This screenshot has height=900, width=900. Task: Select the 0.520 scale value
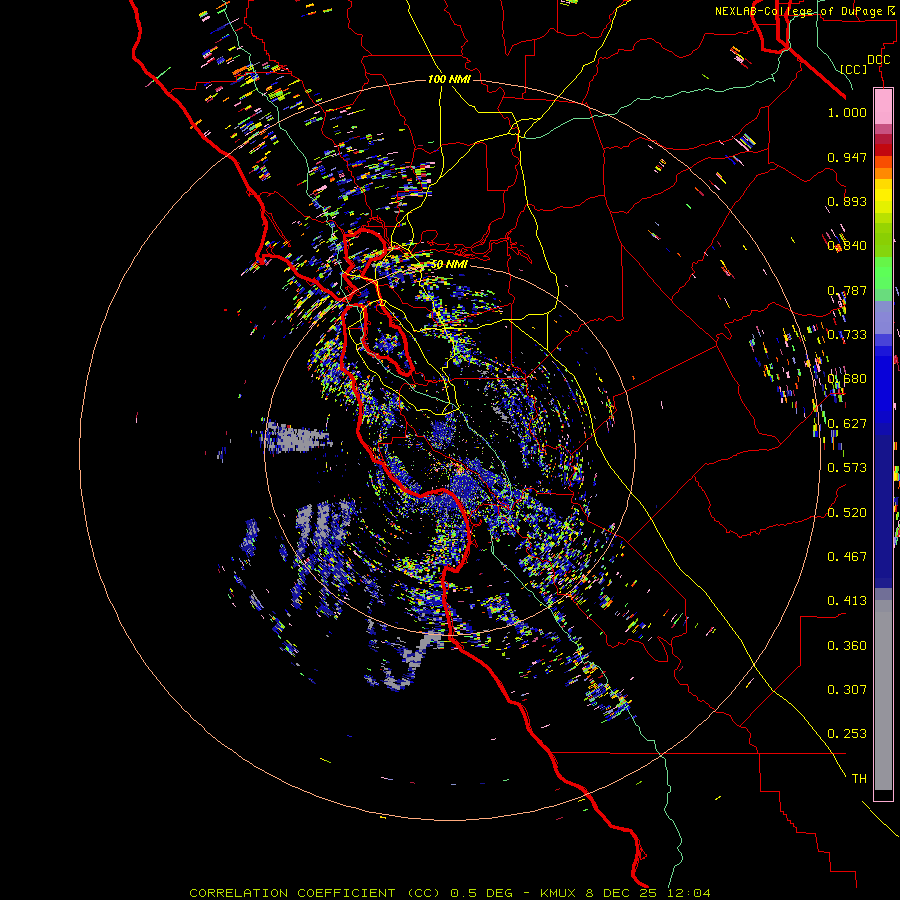847,513
